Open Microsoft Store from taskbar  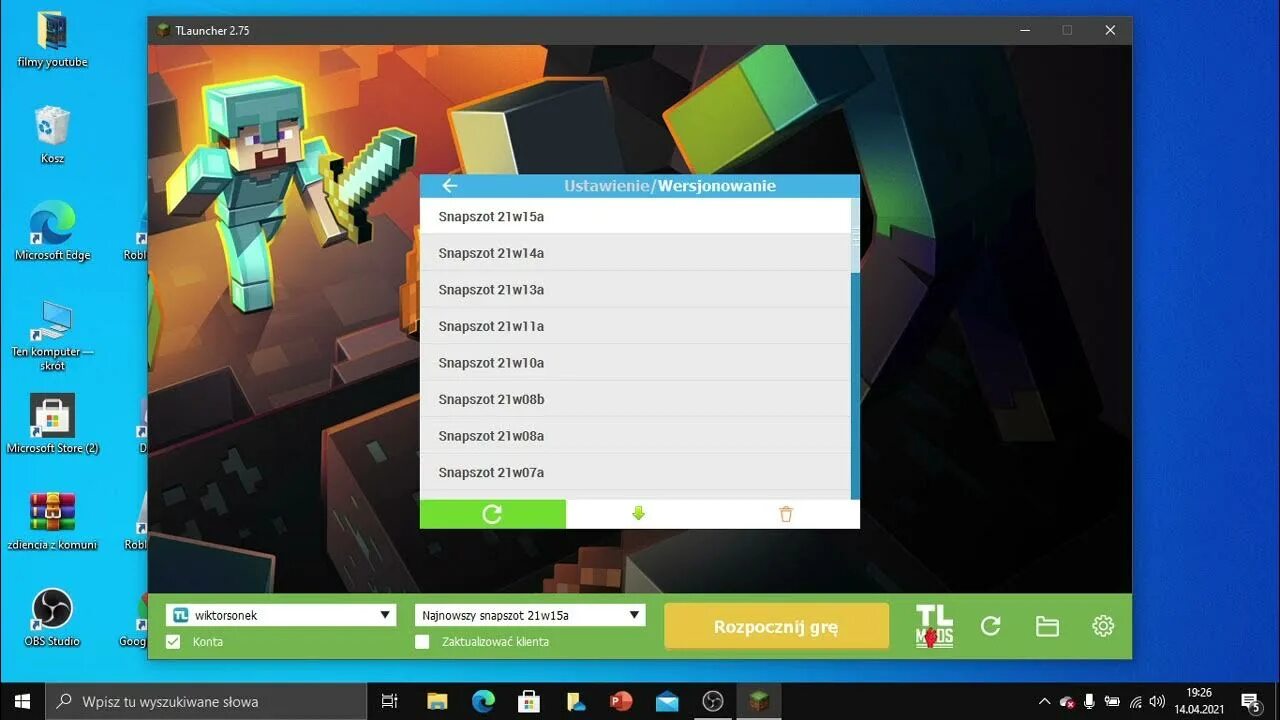point(529,701)
